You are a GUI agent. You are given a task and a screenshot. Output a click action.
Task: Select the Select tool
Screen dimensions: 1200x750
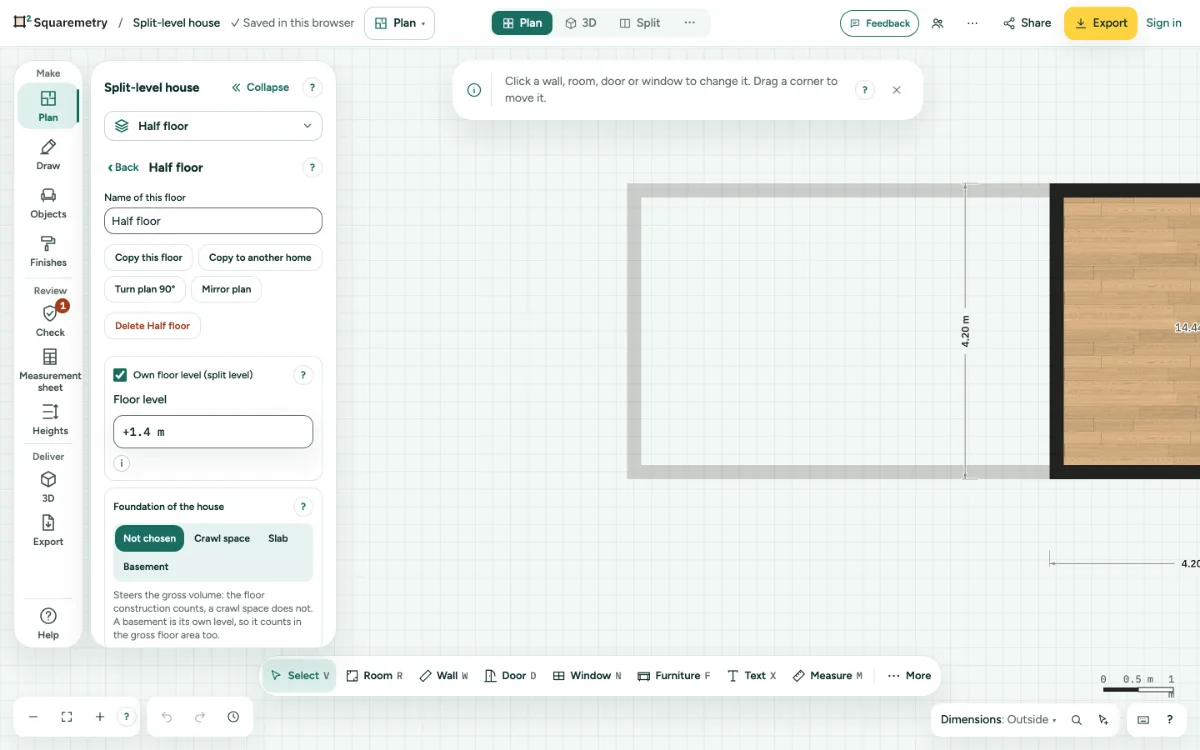click(300, 676)
